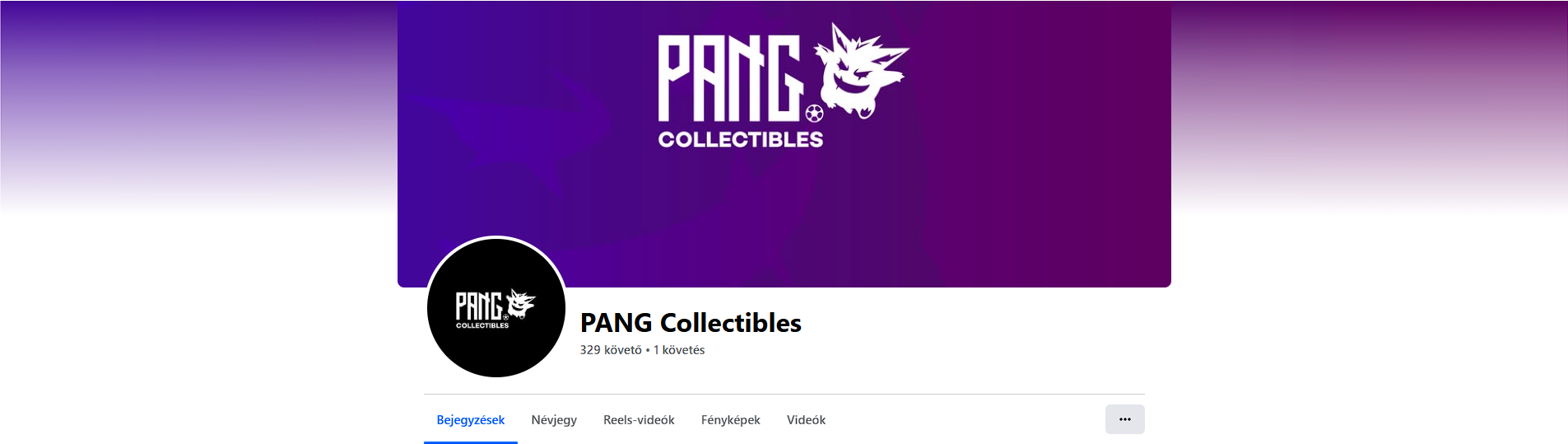
Task: Select the Fényképek tab
Action: (731, 420)
